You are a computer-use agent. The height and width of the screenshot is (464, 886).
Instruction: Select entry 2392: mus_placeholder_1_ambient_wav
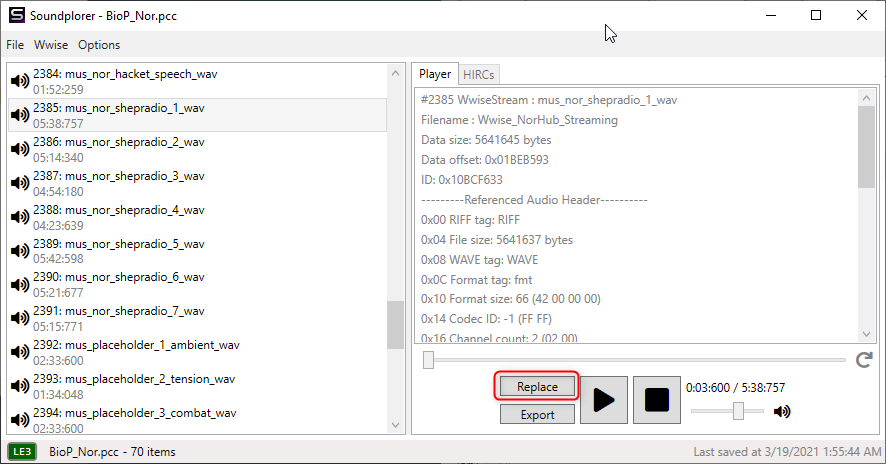pos(198,352)
